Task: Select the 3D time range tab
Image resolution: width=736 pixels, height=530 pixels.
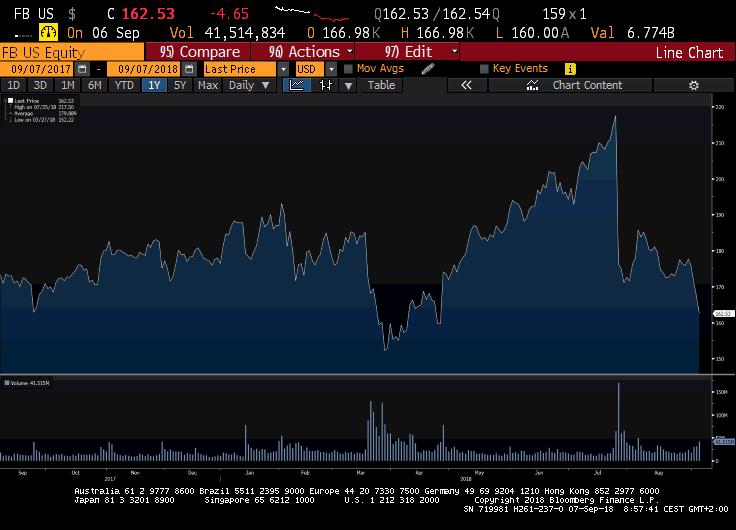Action: pyautogui.click(x=40, y=85)
